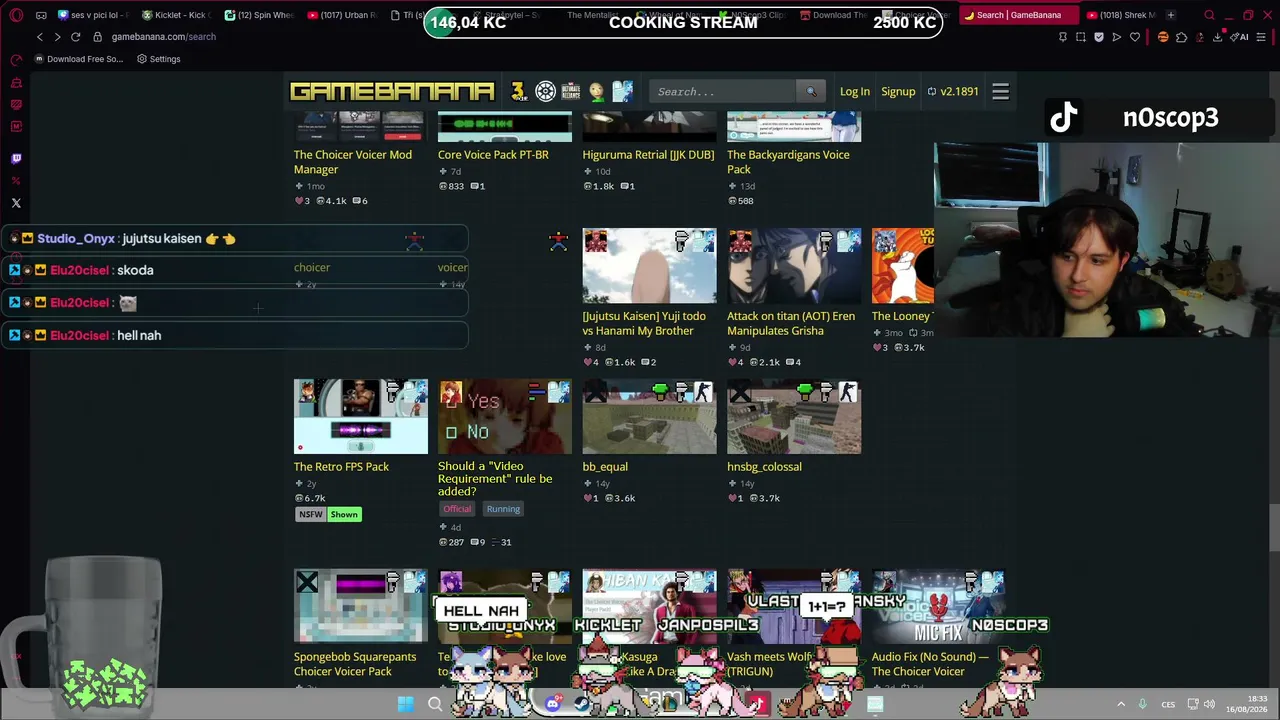The height and width of the screenshot is (720, 1280).
Task: Open The Backyardigans Voice Pack
Action: tap(788, 162)
